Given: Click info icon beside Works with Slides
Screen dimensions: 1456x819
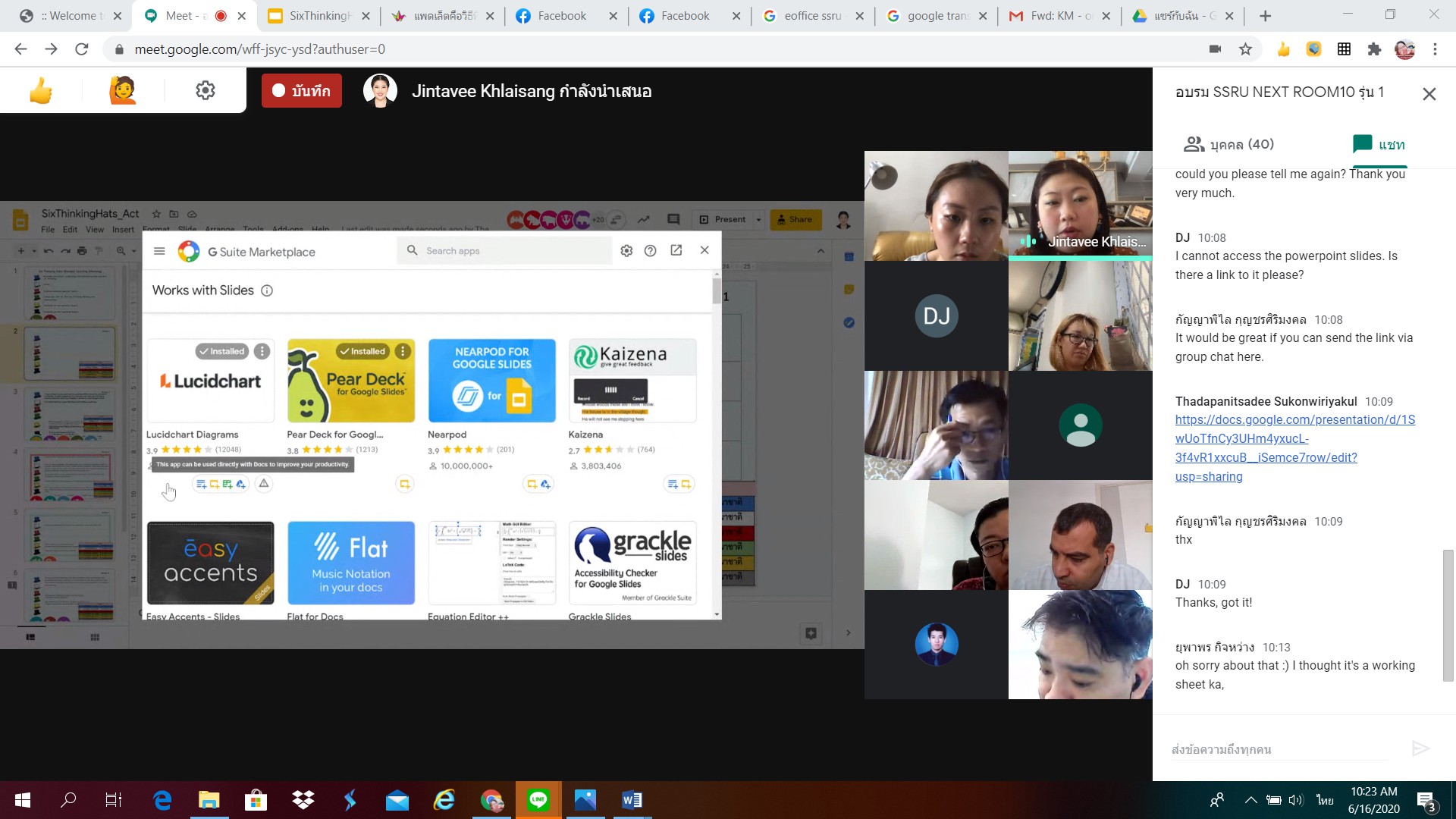Looking at the screenshot, I should [x=267, y=290].
